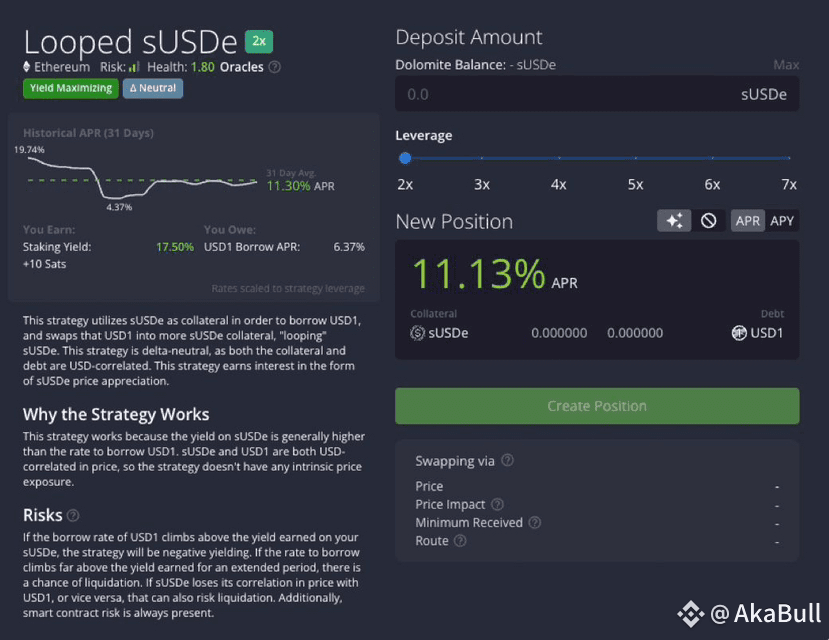
Task: Click the sUSDe collateral token icon
Action: point(418,333)
